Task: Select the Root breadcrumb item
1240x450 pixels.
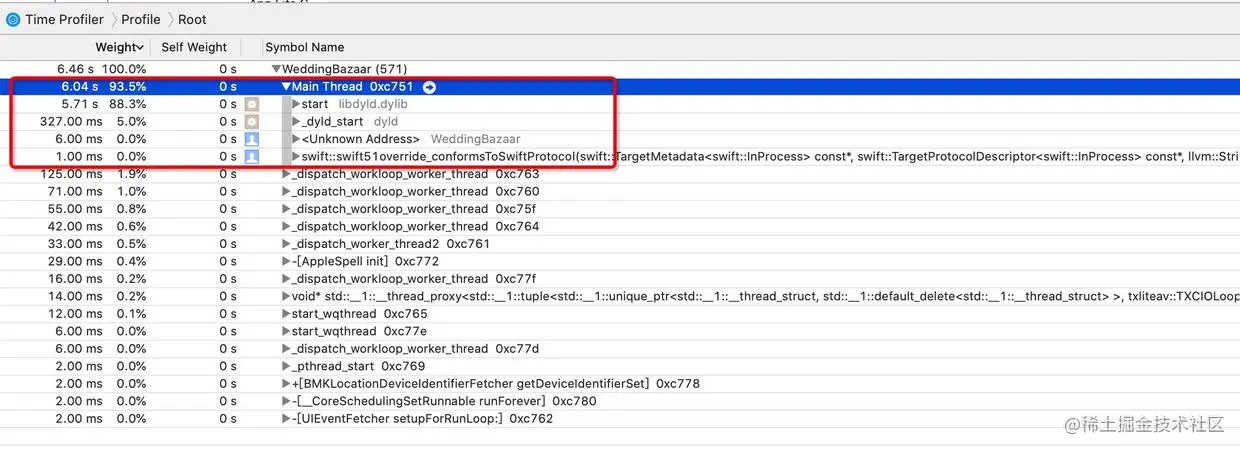Action: pyautogui.click(x=193, y=19)
